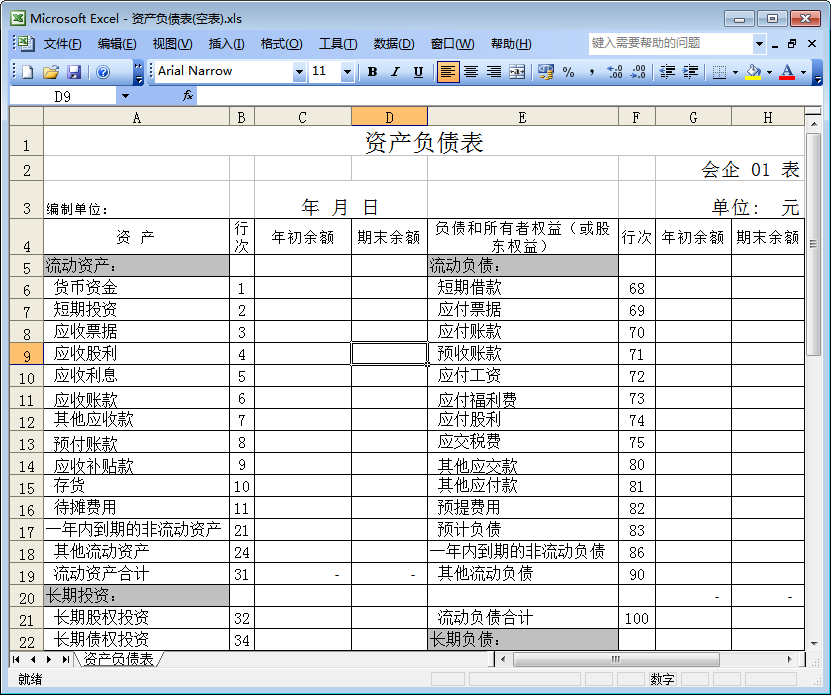Open the 插入(I) menu
Viewport: 831px width, 695px height.
[226, 44]
